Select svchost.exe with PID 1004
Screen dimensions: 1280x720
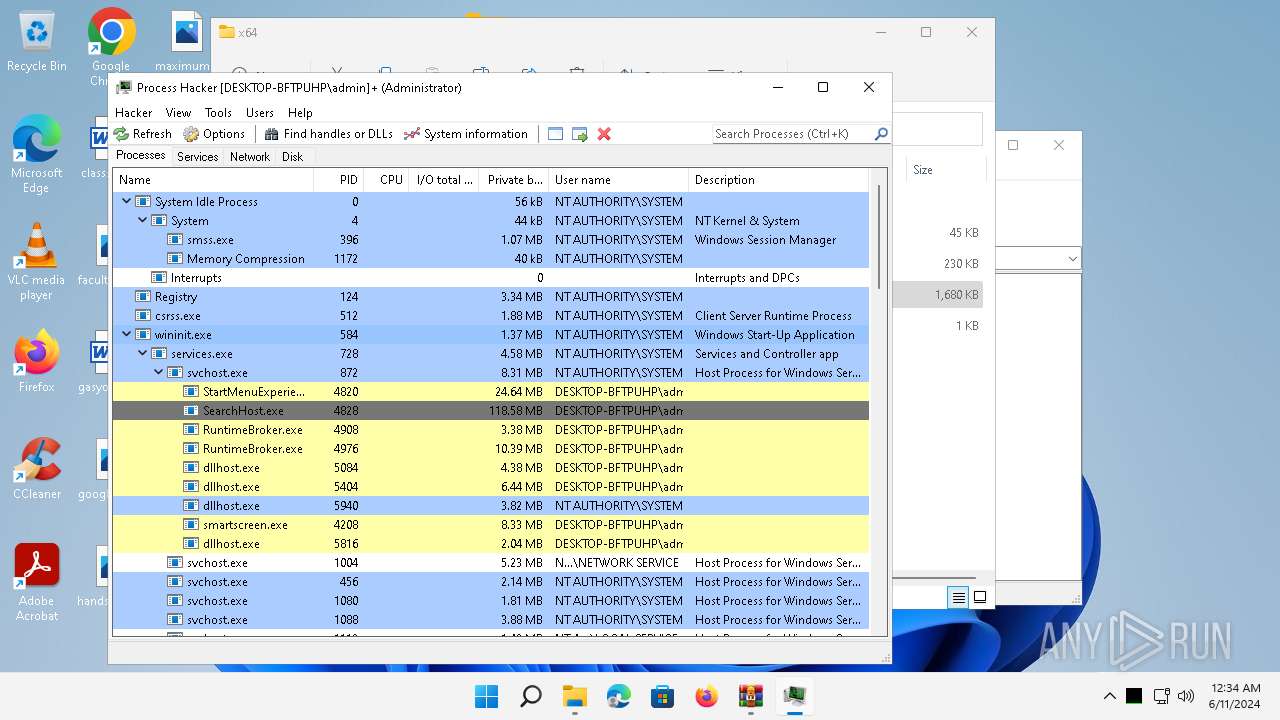pyautogui.click(x=491, y=562)
